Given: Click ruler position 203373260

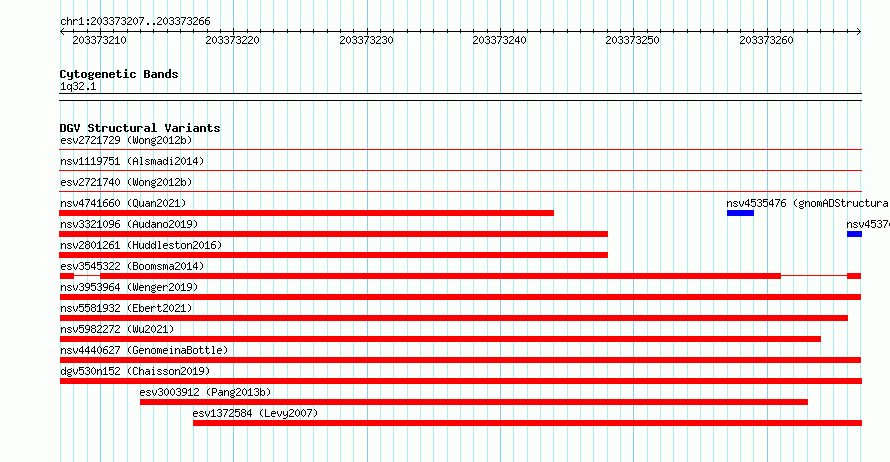Looking at the screenshot, I should click(x=766, y=40).
